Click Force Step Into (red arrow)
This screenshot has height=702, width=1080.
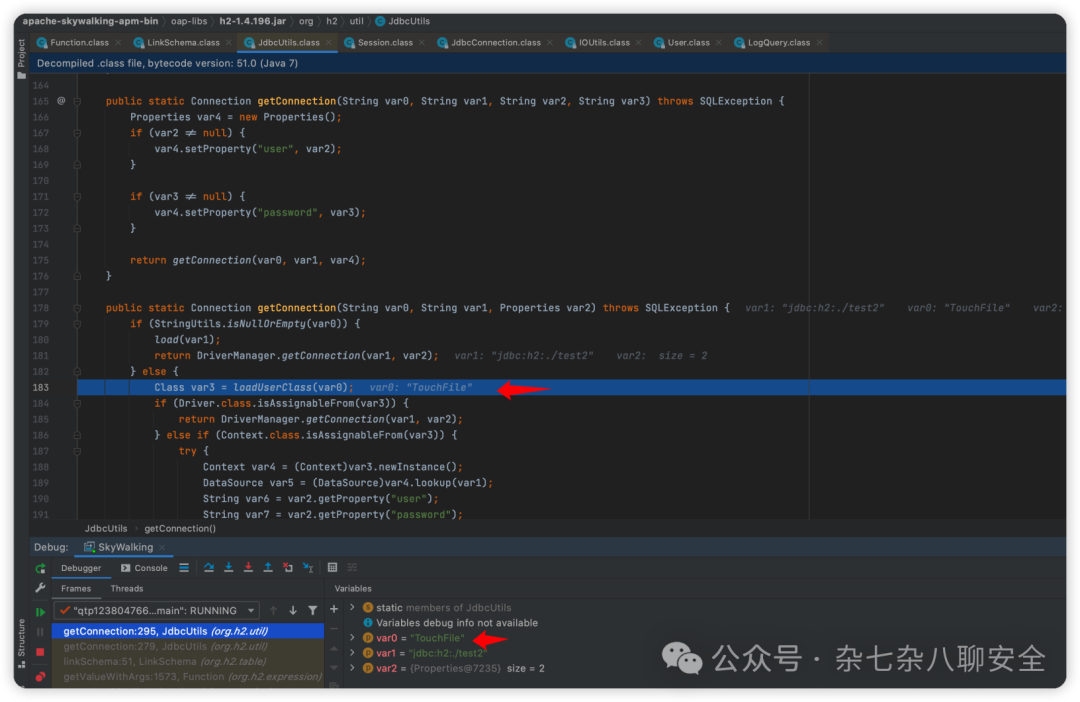(248, 568)
